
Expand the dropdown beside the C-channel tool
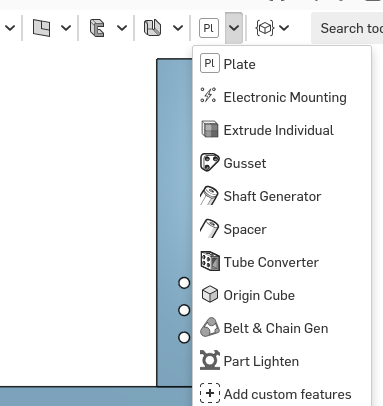click(x=122, y=28)
